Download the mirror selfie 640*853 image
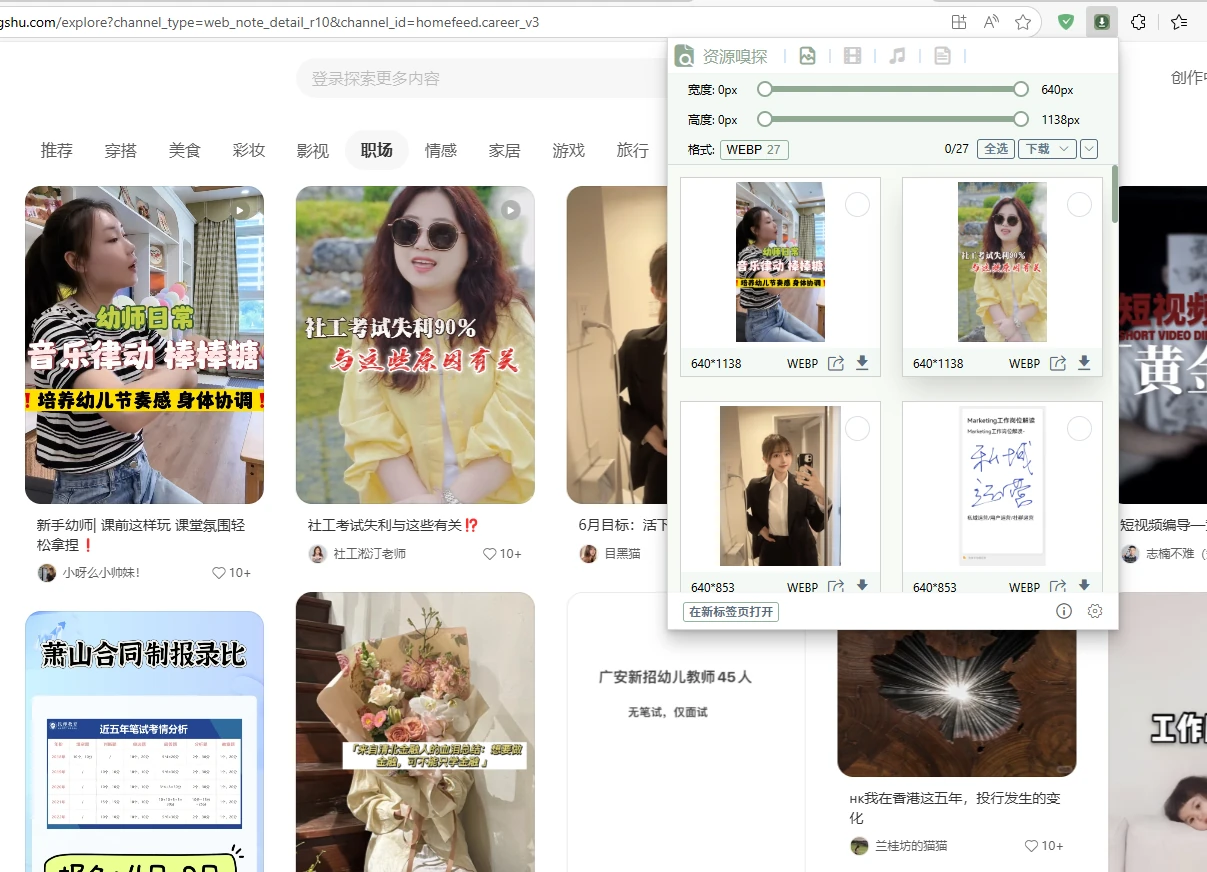The height and width of the screenshot is (872, 1207). tap(862, 586)
